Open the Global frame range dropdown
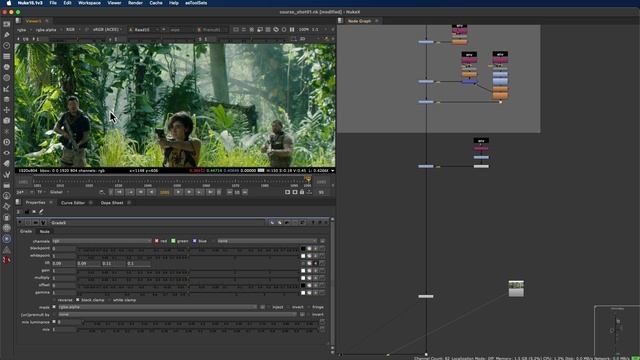Image resolution: width=640 pixels, height=360 pixels. pos(59,192)
